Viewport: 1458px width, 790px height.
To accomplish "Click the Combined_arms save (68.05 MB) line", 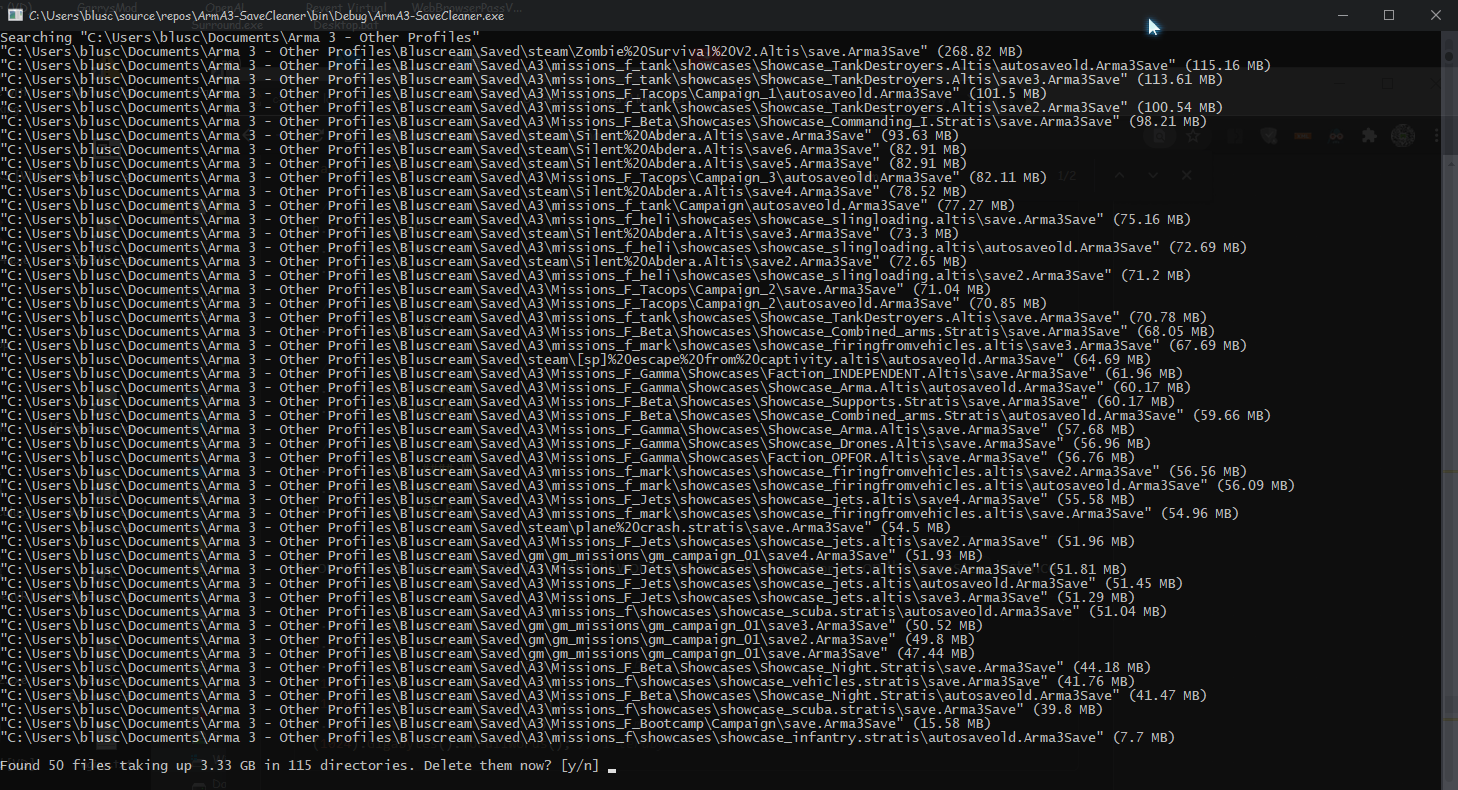I will tap(607, 331).
